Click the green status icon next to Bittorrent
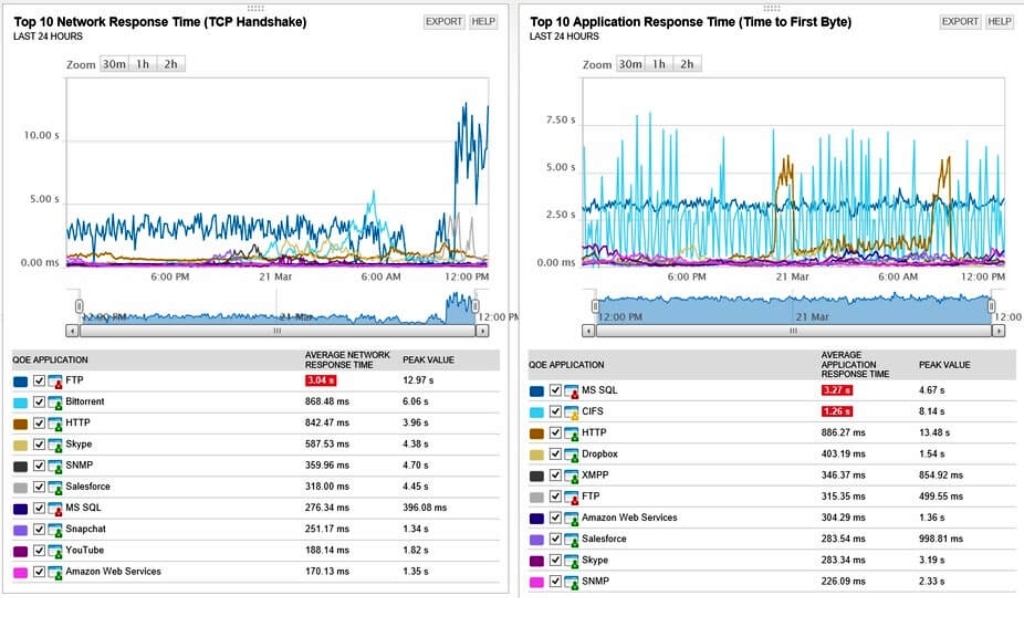Screen dimensions: 1024x640 (57, 403)
